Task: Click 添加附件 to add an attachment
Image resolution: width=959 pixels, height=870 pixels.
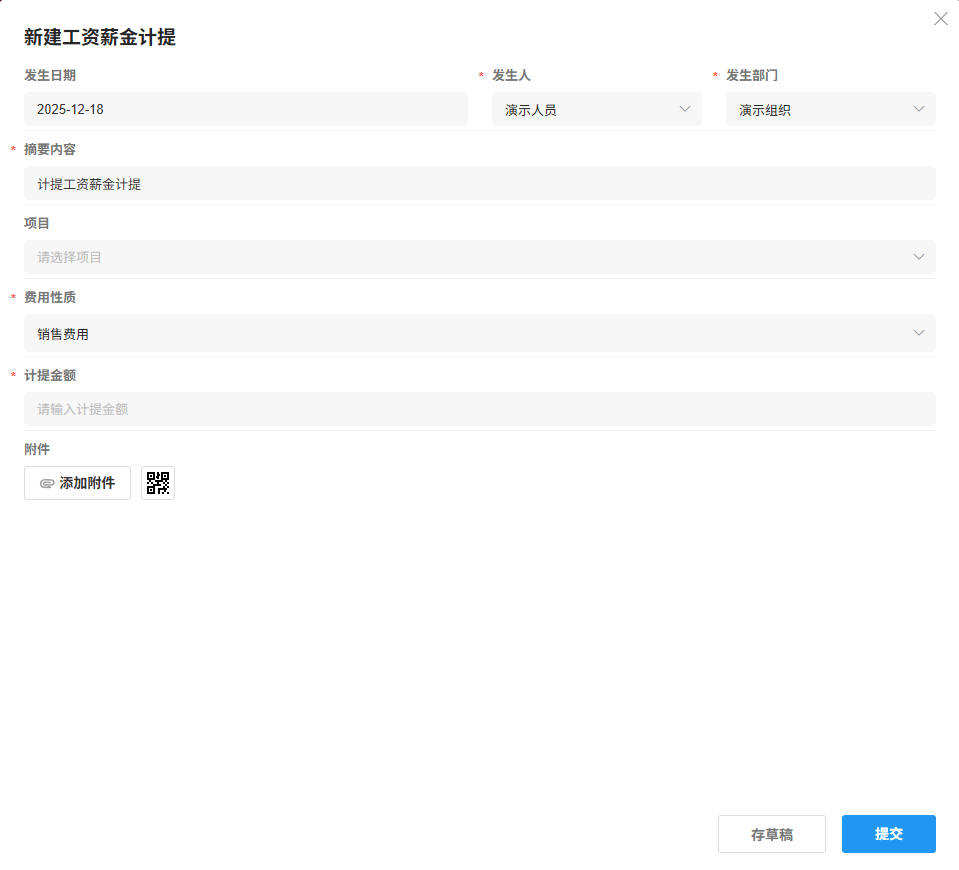Action: click(77, 482)
